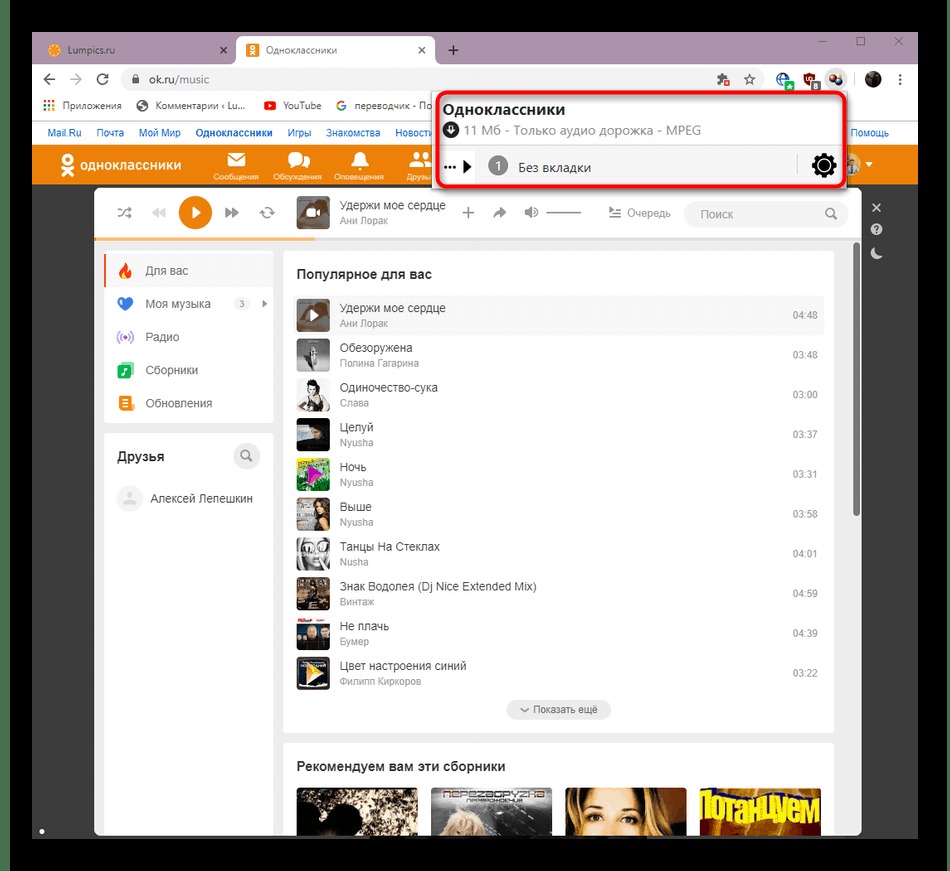This screenshot has width=950, height=871.
Task: Open the Помощь link
Action: [x=869, y=133]
